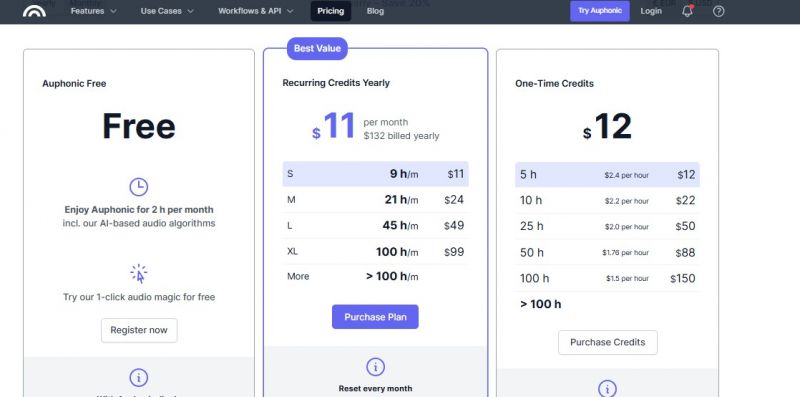Click the large $12 one-time price

point(607,126)
